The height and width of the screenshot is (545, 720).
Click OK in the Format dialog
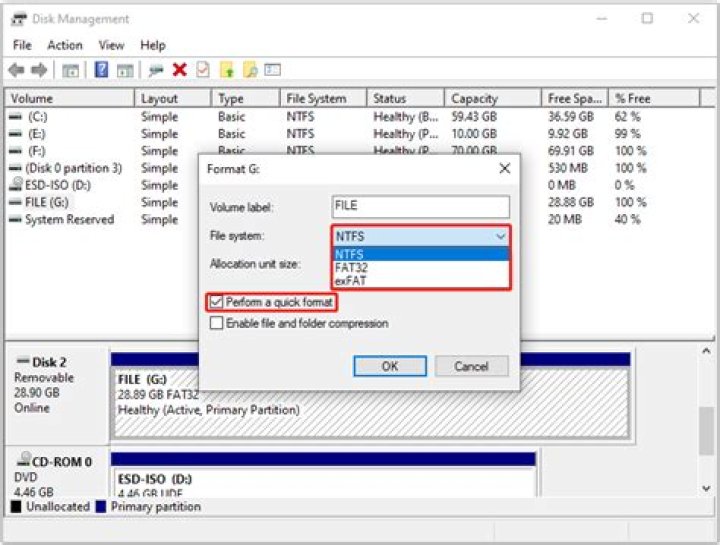tap(390, 366)
